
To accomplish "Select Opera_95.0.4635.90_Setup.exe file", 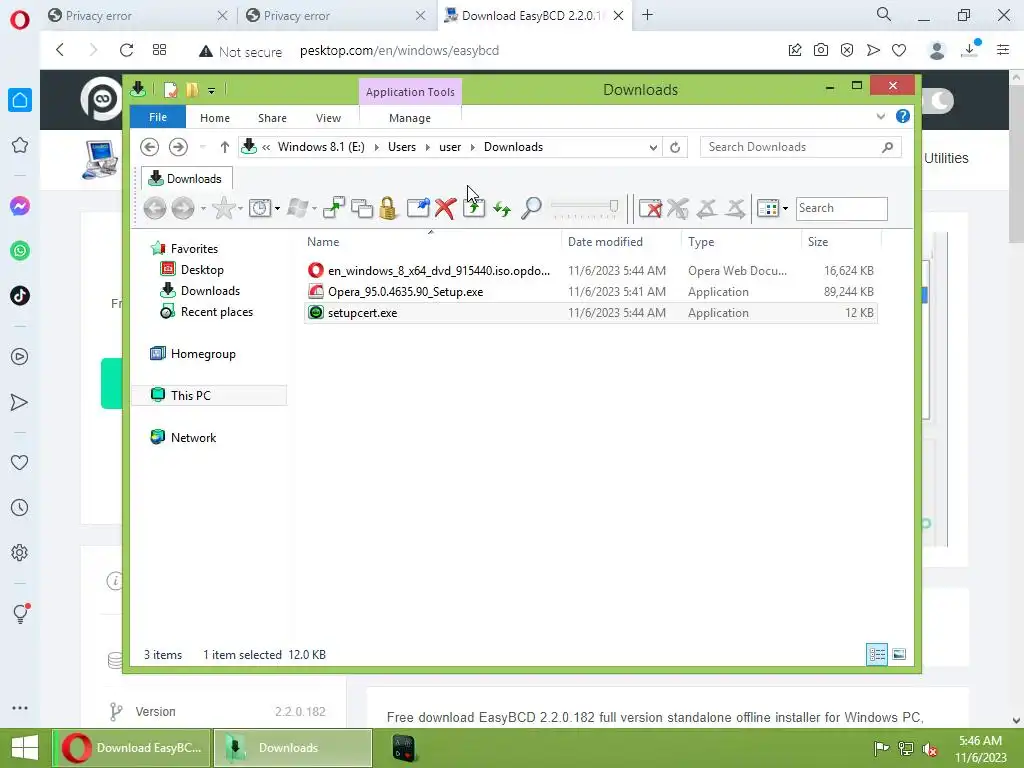I will (x=591, y=292).
